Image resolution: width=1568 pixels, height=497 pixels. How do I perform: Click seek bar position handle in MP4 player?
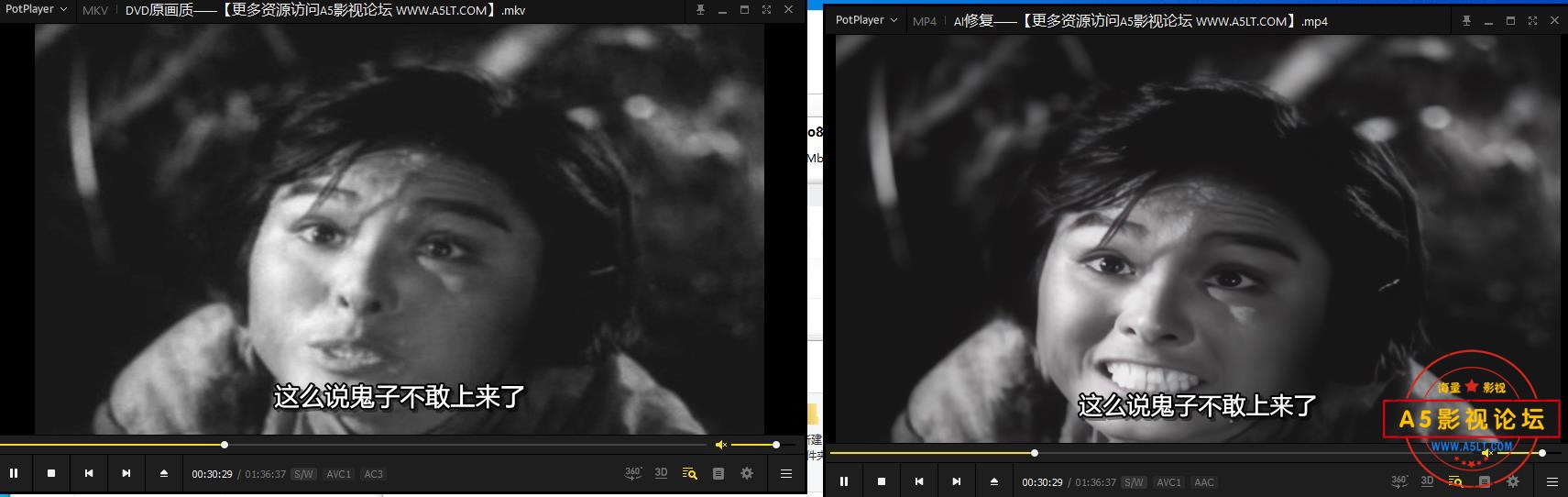point(1035,453)
